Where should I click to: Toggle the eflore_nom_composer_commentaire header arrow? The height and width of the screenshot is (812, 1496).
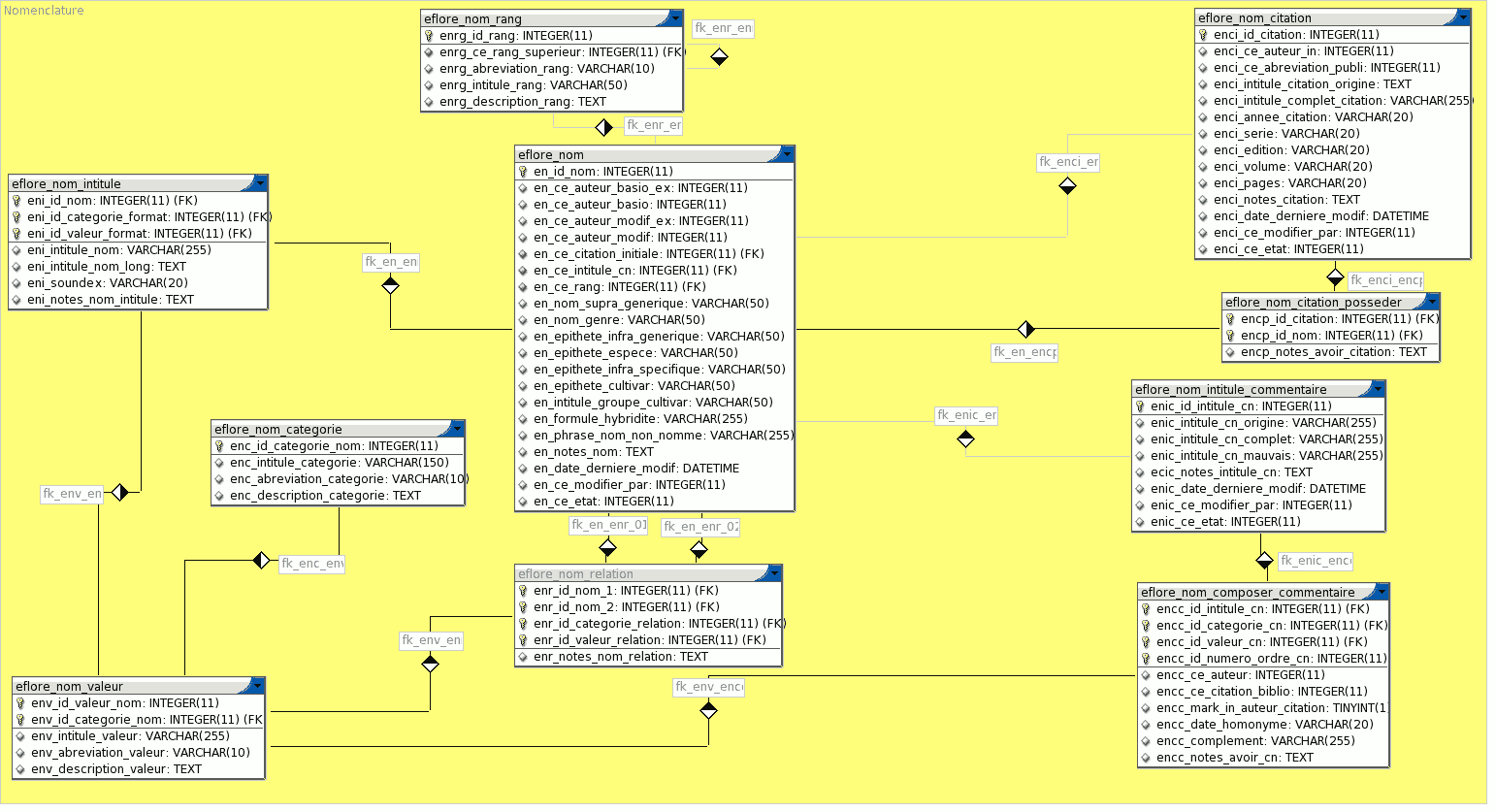tap(1382, 592)
